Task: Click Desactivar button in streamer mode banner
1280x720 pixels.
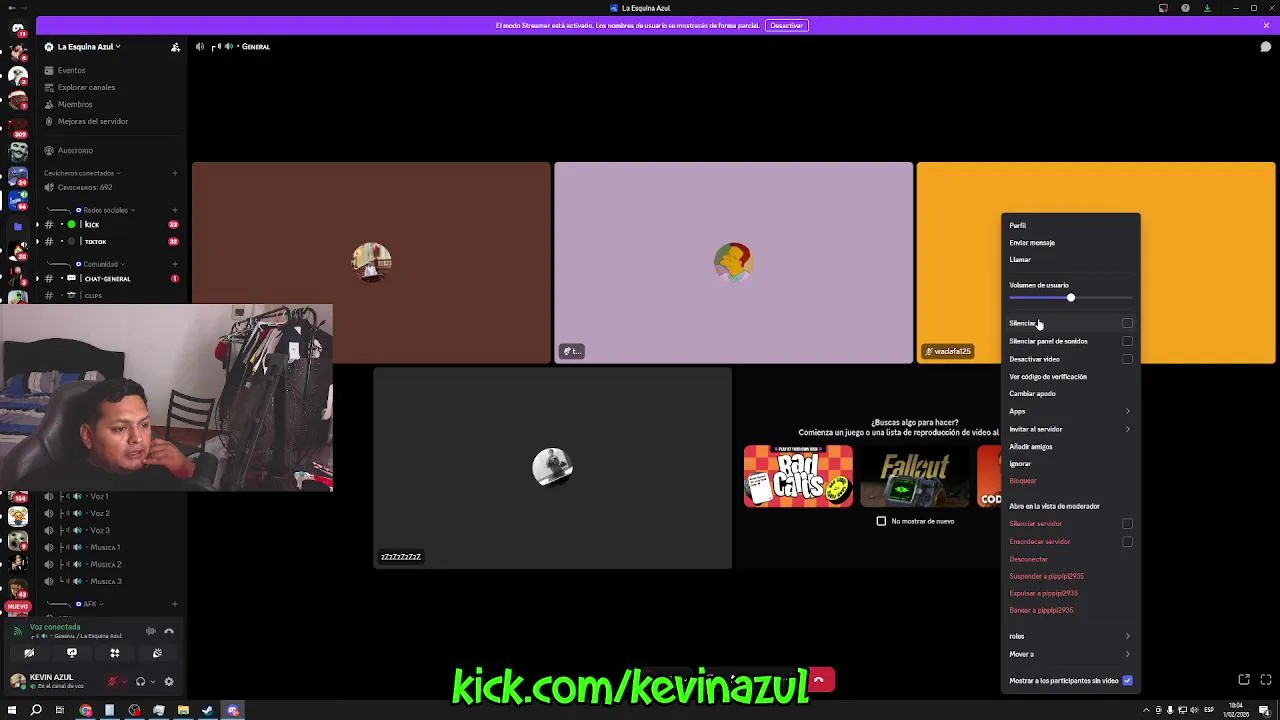Action: tap(786, 25)
